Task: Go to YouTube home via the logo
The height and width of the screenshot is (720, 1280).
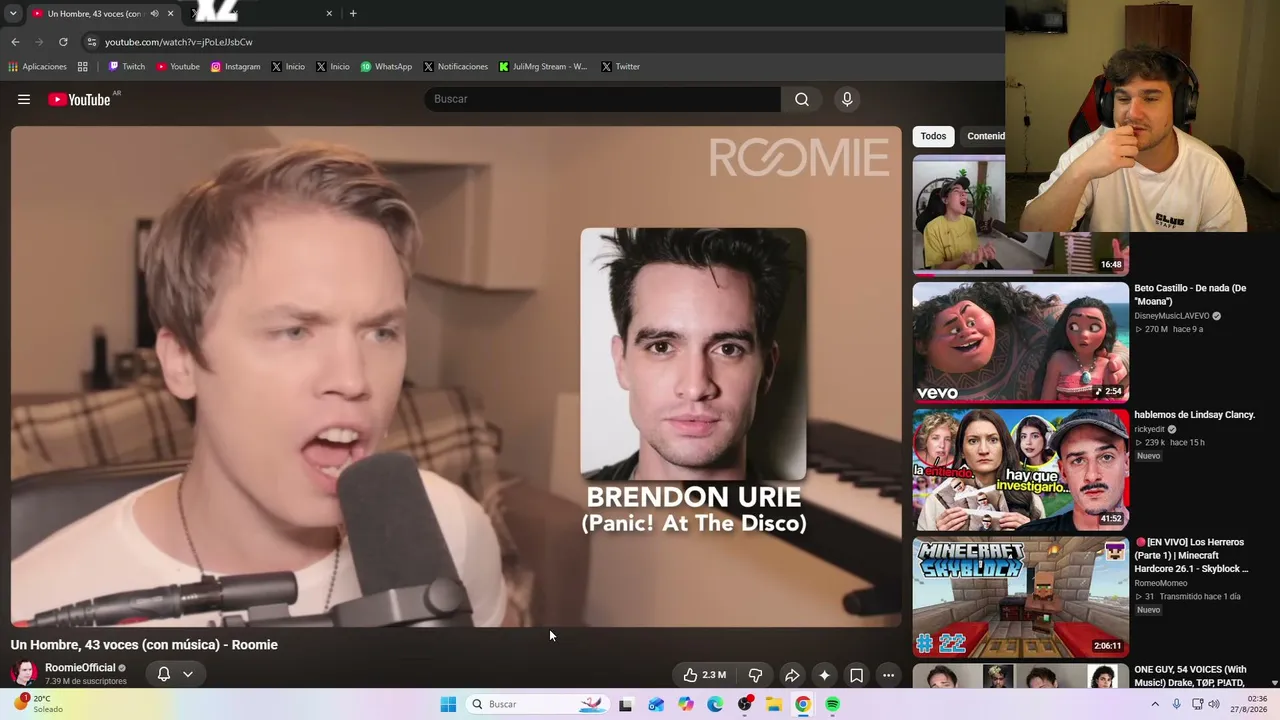Action: (x=79, y=99)
